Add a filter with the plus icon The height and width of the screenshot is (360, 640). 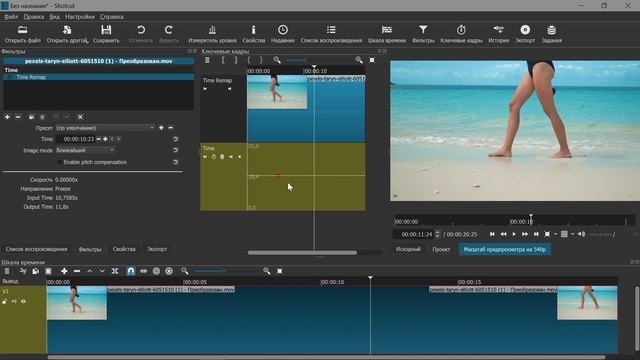[x=7, y=117]
